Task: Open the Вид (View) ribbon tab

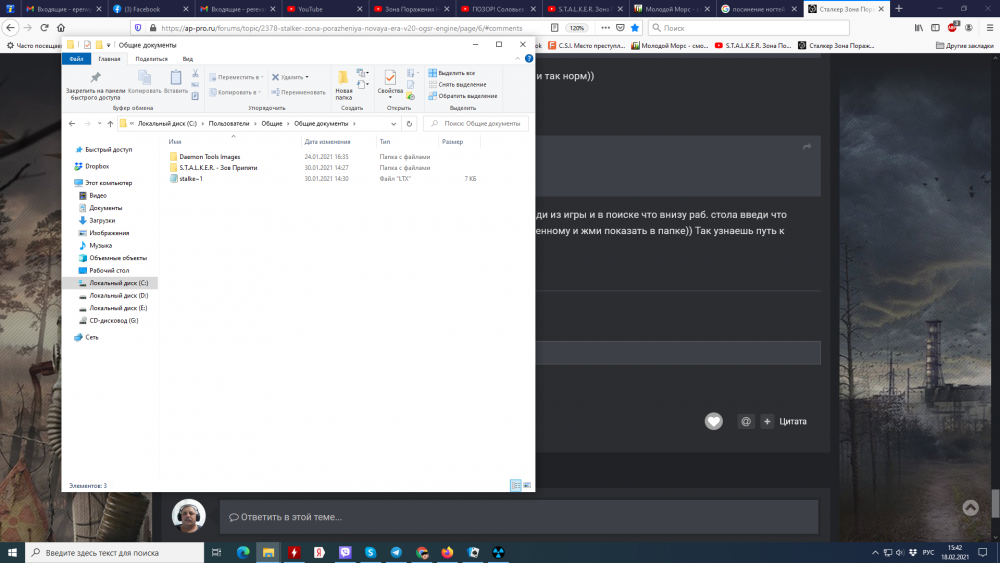Action: pos(187,59)
